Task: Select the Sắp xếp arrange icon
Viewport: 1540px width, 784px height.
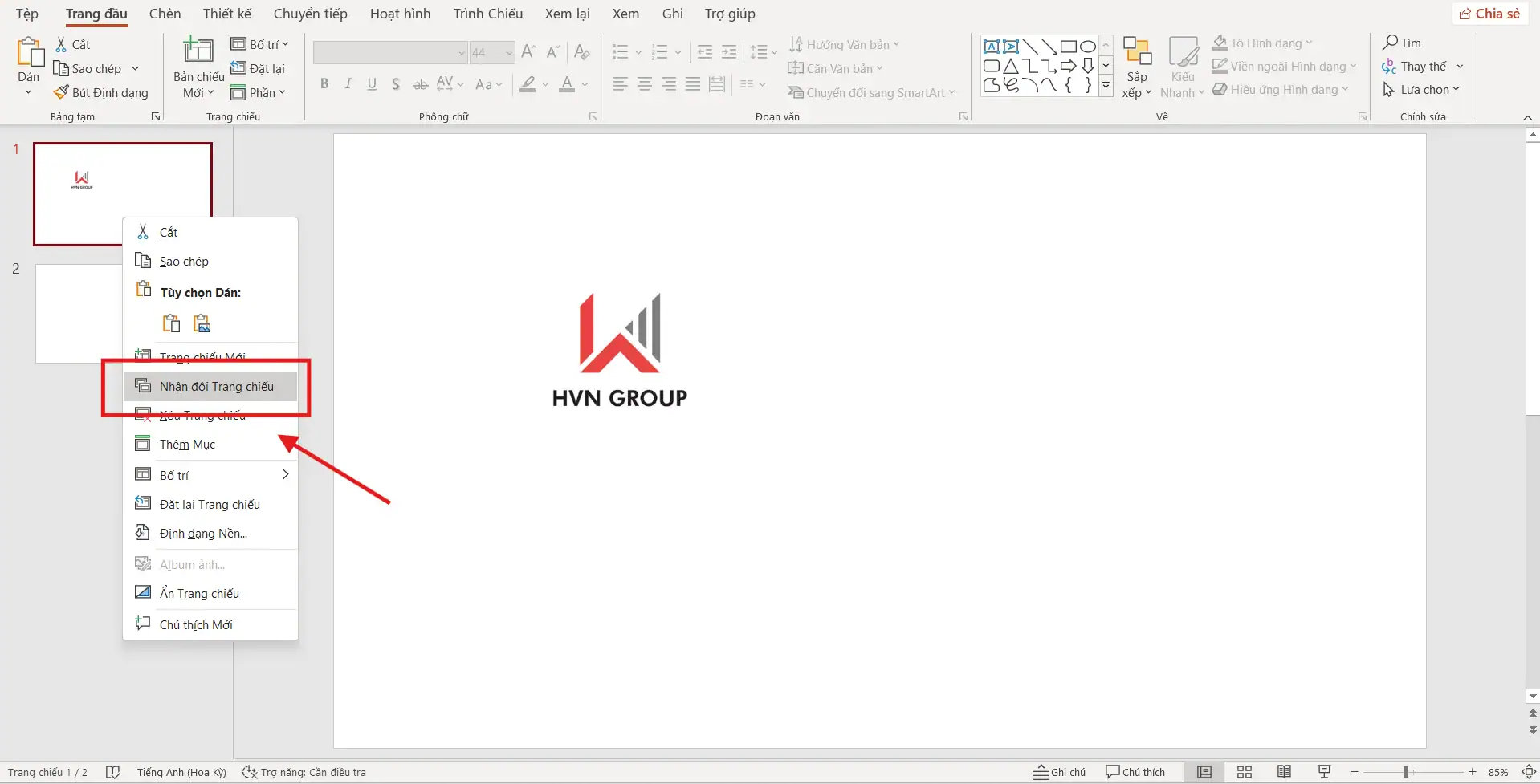Action: [x=1137, y=66]
